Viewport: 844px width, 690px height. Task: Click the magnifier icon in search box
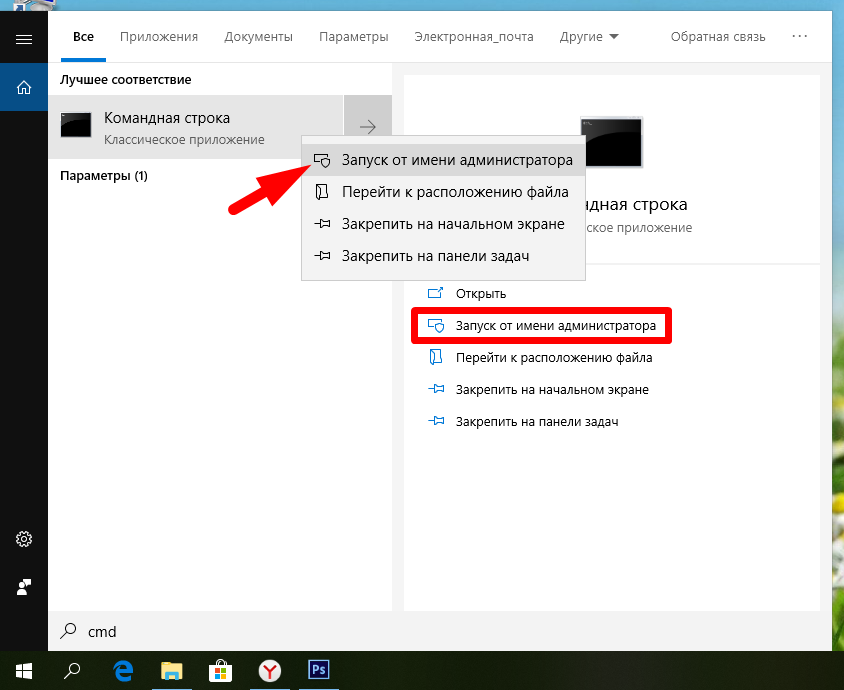(x=68, y=631)
